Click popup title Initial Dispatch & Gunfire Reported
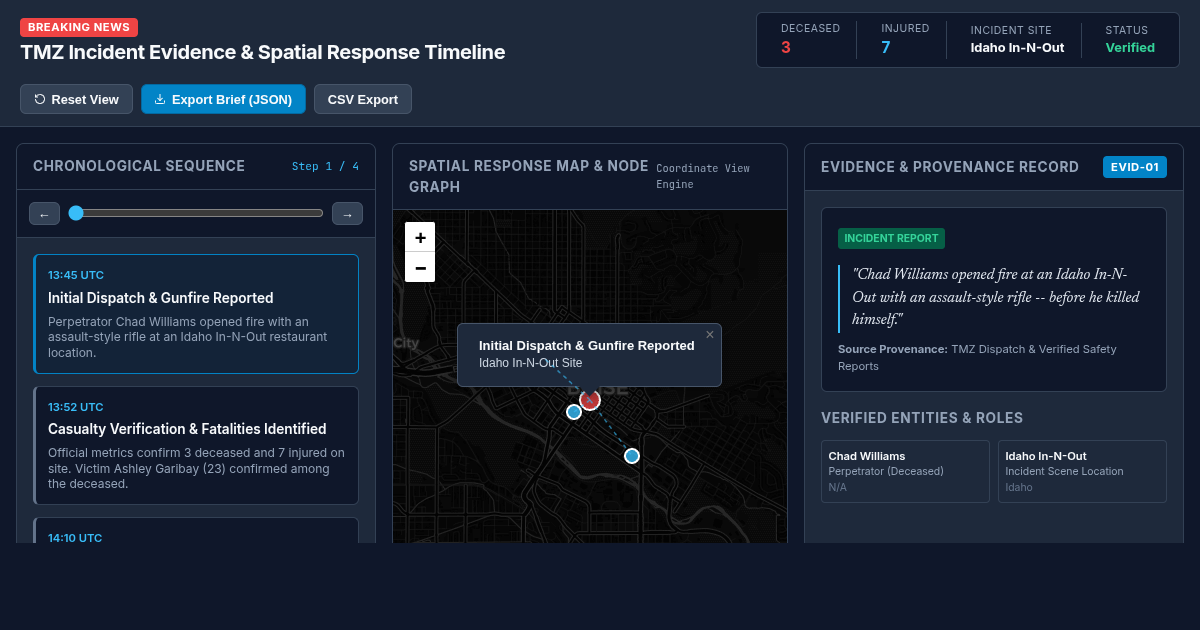The width and height of the screenshot is (1200, 630). (x=587, y=345)
